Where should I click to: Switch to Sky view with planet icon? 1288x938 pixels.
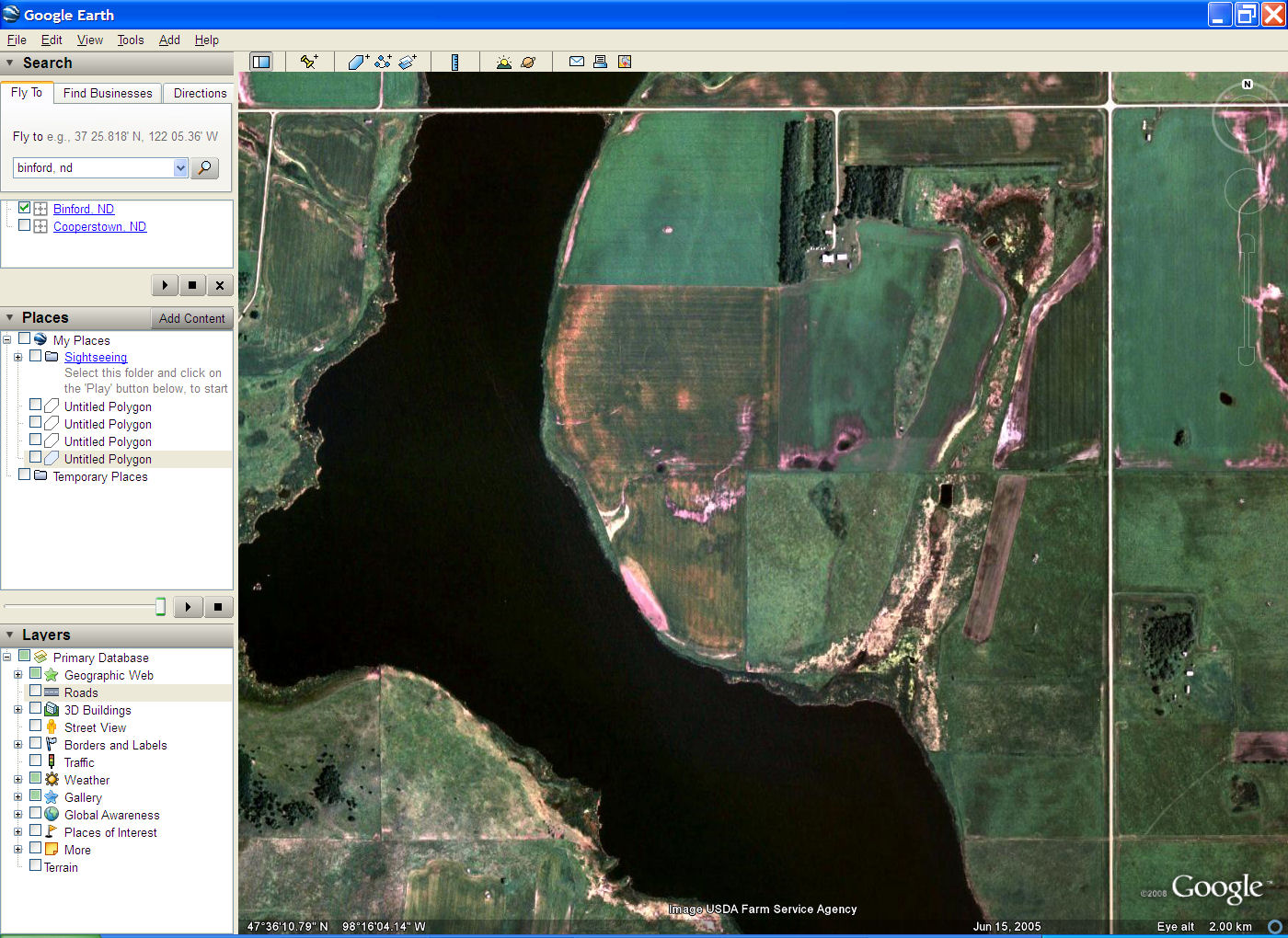(x=528, y=62)
